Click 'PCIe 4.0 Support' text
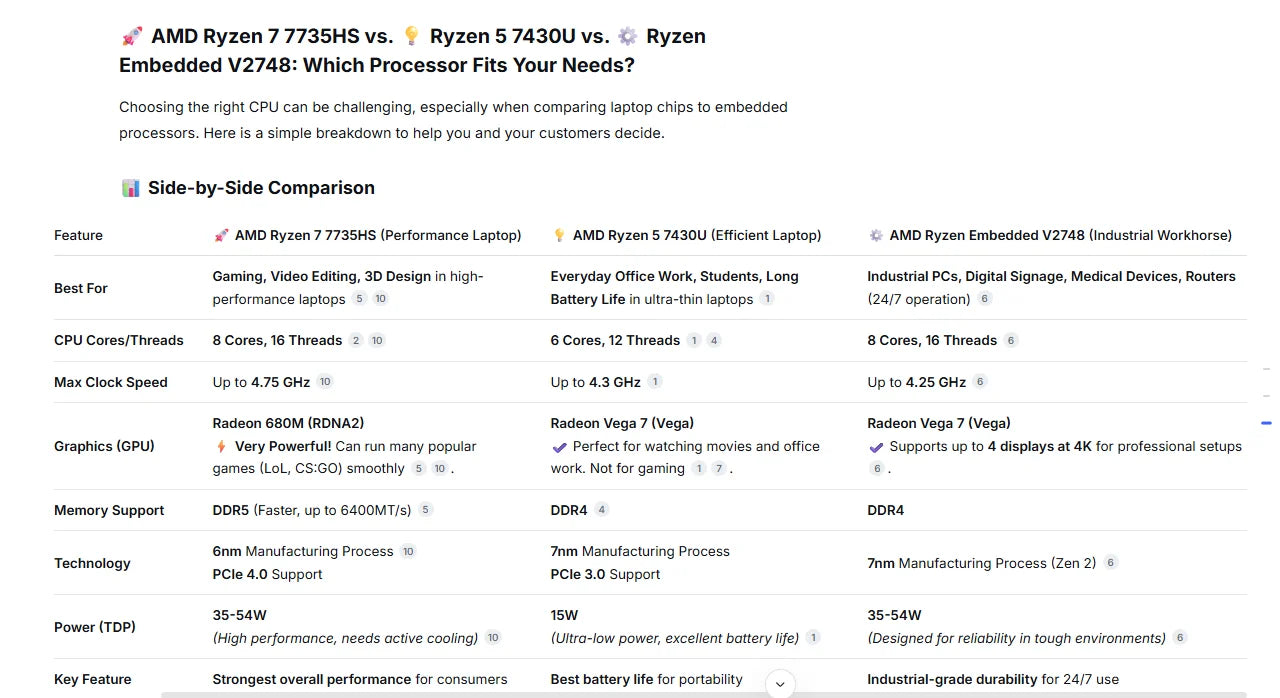Screen dimensions: 1280x698 268,574
